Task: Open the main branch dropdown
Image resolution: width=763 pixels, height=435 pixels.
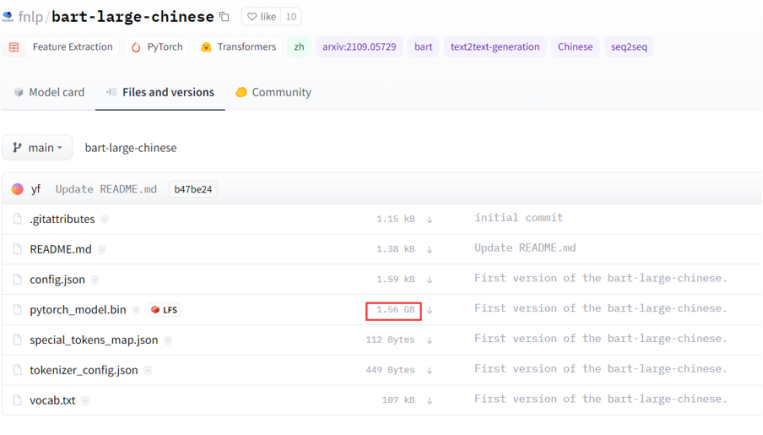Action: click(x=37, y=147)
